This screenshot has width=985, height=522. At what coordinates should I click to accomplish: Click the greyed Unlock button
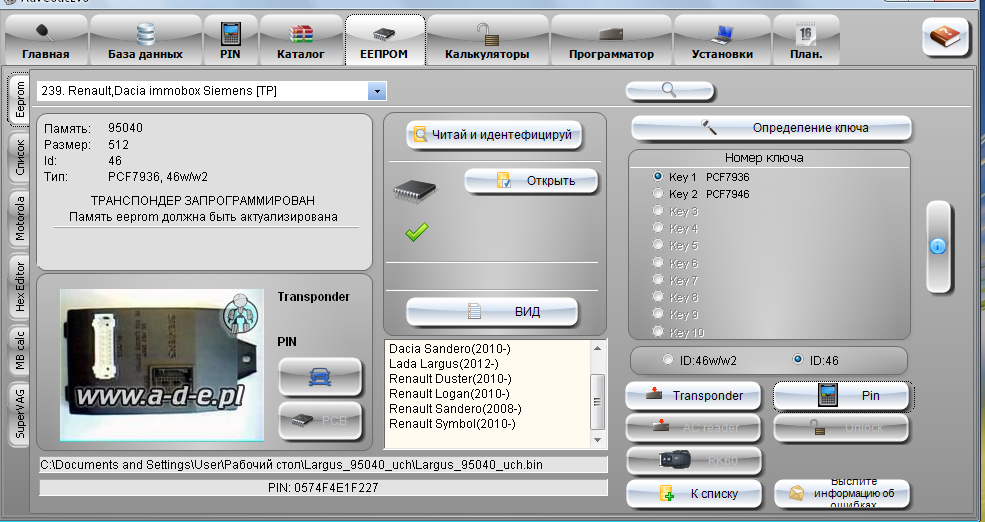click(x=841, y=428)
